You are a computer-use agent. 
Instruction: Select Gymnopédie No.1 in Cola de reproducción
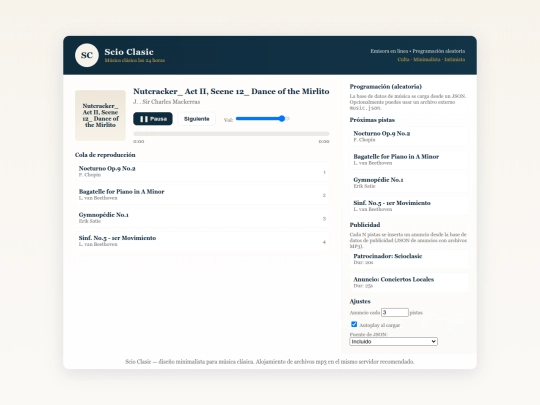tap(202, 218)
